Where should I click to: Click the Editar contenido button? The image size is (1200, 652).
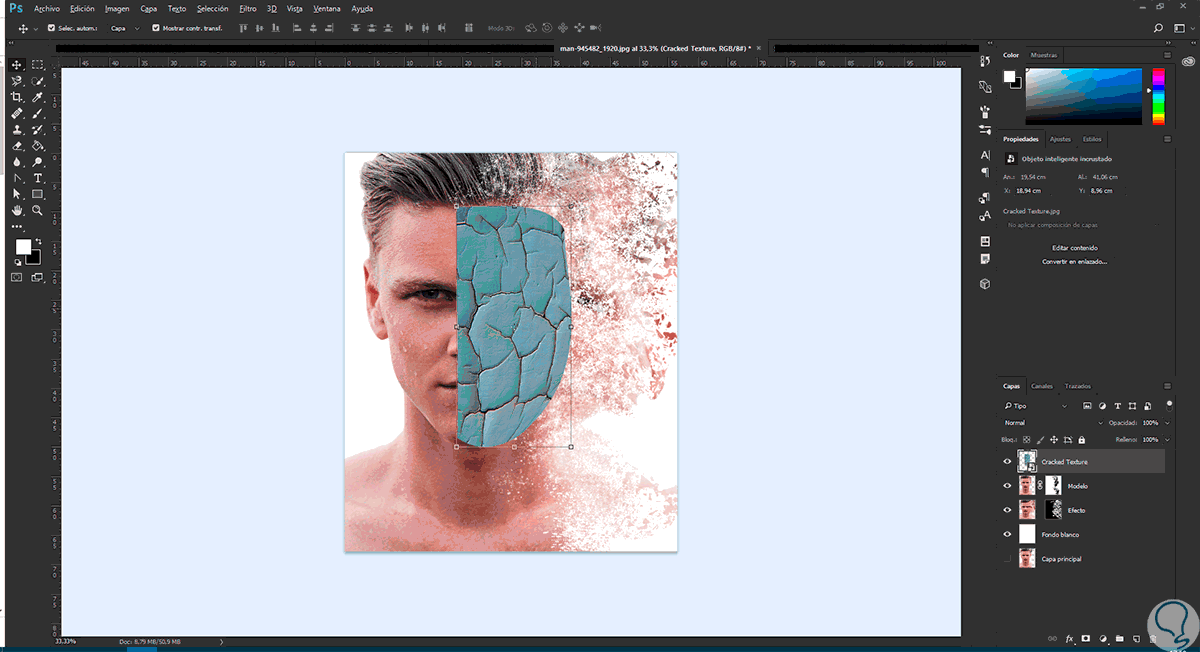tap(1074, 247)
